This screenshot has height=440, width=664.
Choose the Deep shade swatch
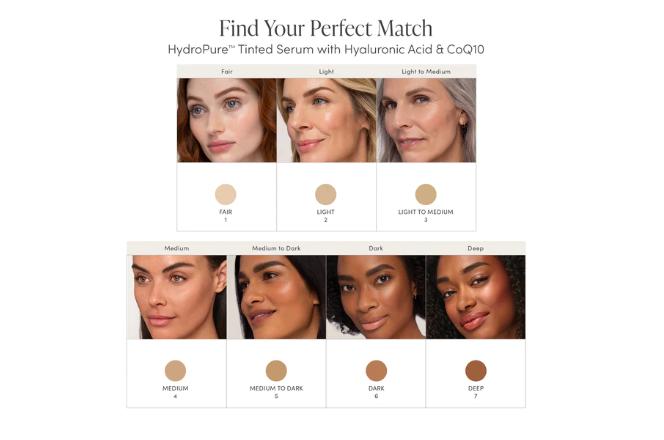click(x=476, y=371)
